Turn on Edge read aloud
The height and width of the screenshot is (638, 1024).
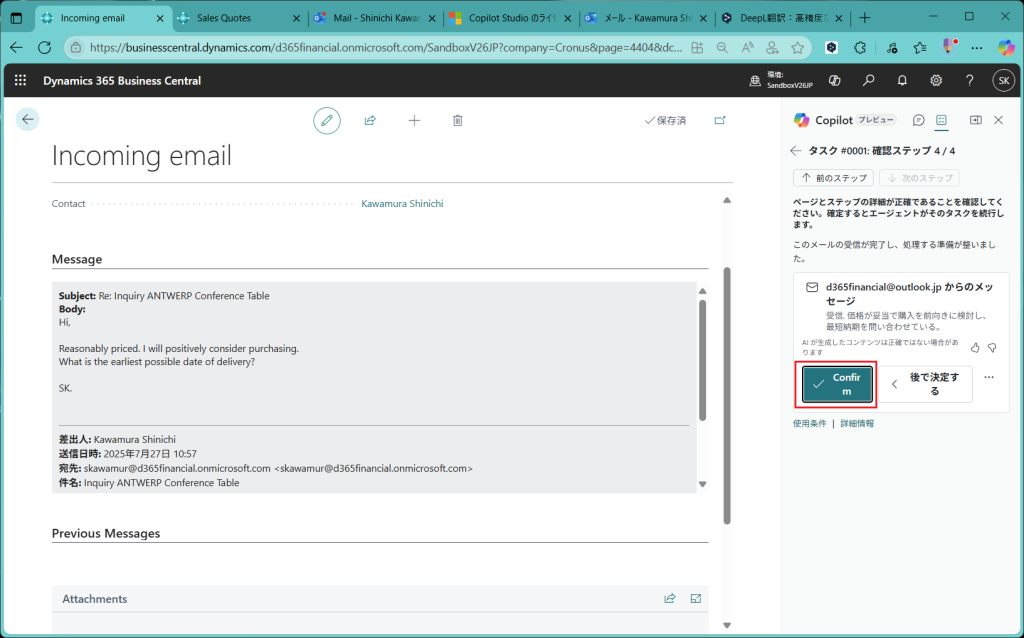click(748, 48)
